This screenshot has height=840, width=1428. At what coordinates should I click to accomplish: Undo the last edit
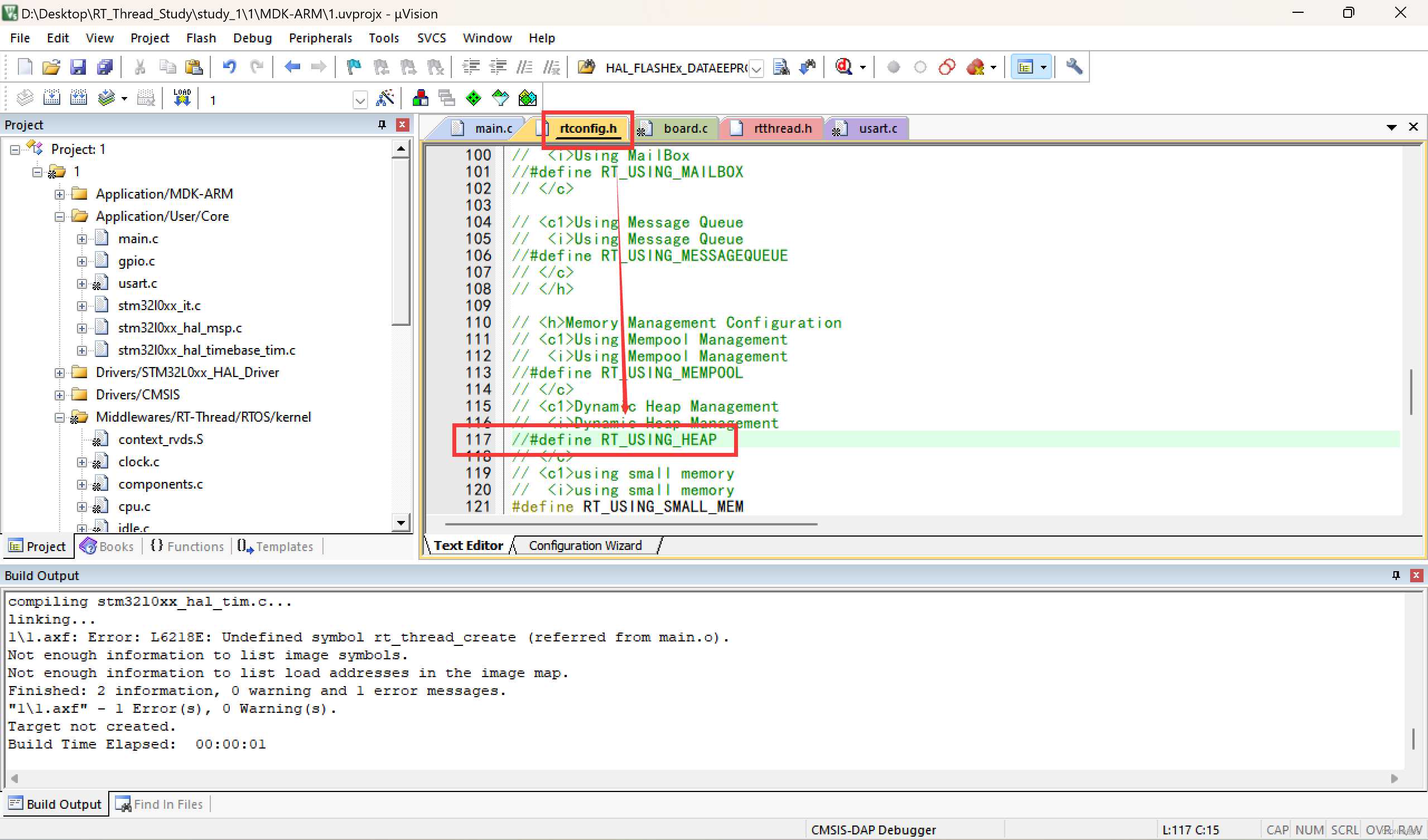tap(229, 66)
